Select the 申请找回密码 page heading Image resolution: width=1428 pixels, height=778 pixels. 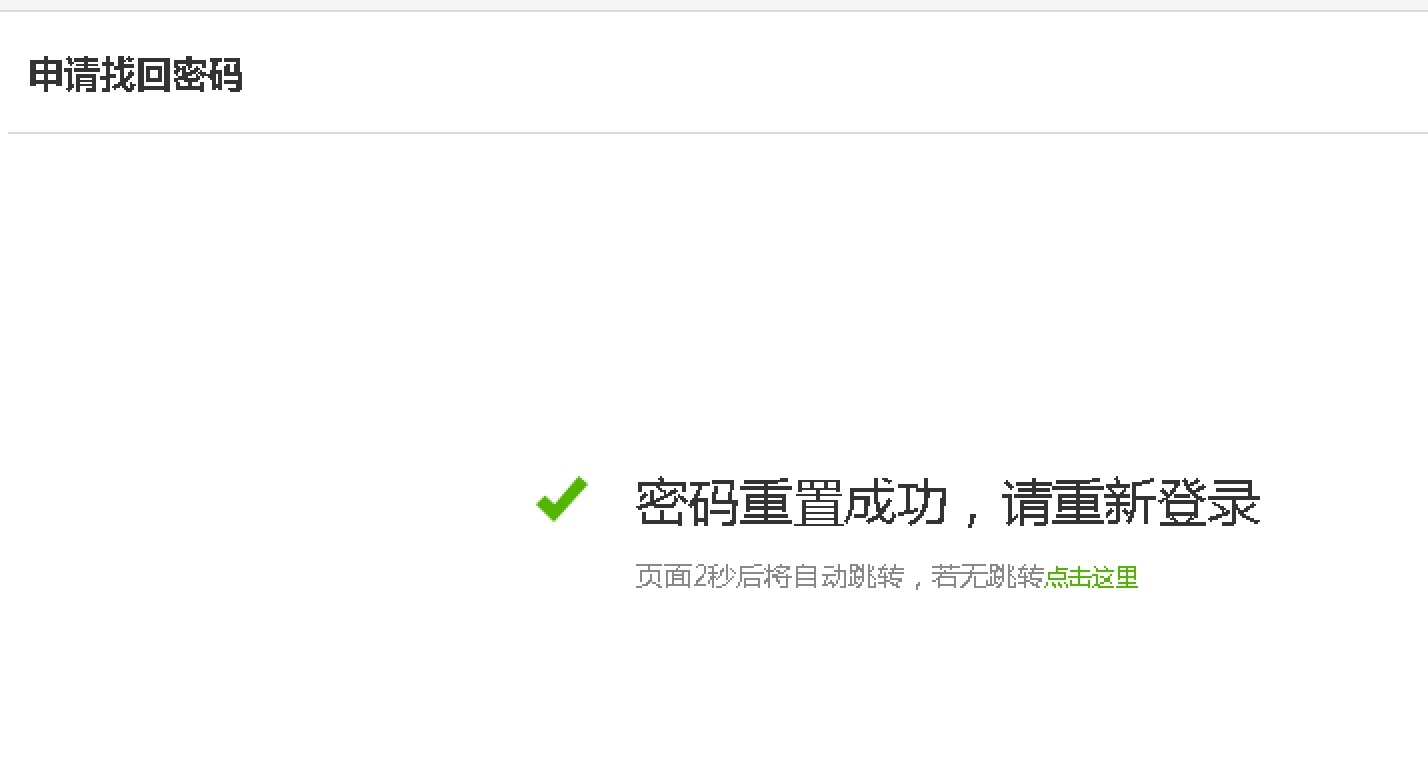135,75
